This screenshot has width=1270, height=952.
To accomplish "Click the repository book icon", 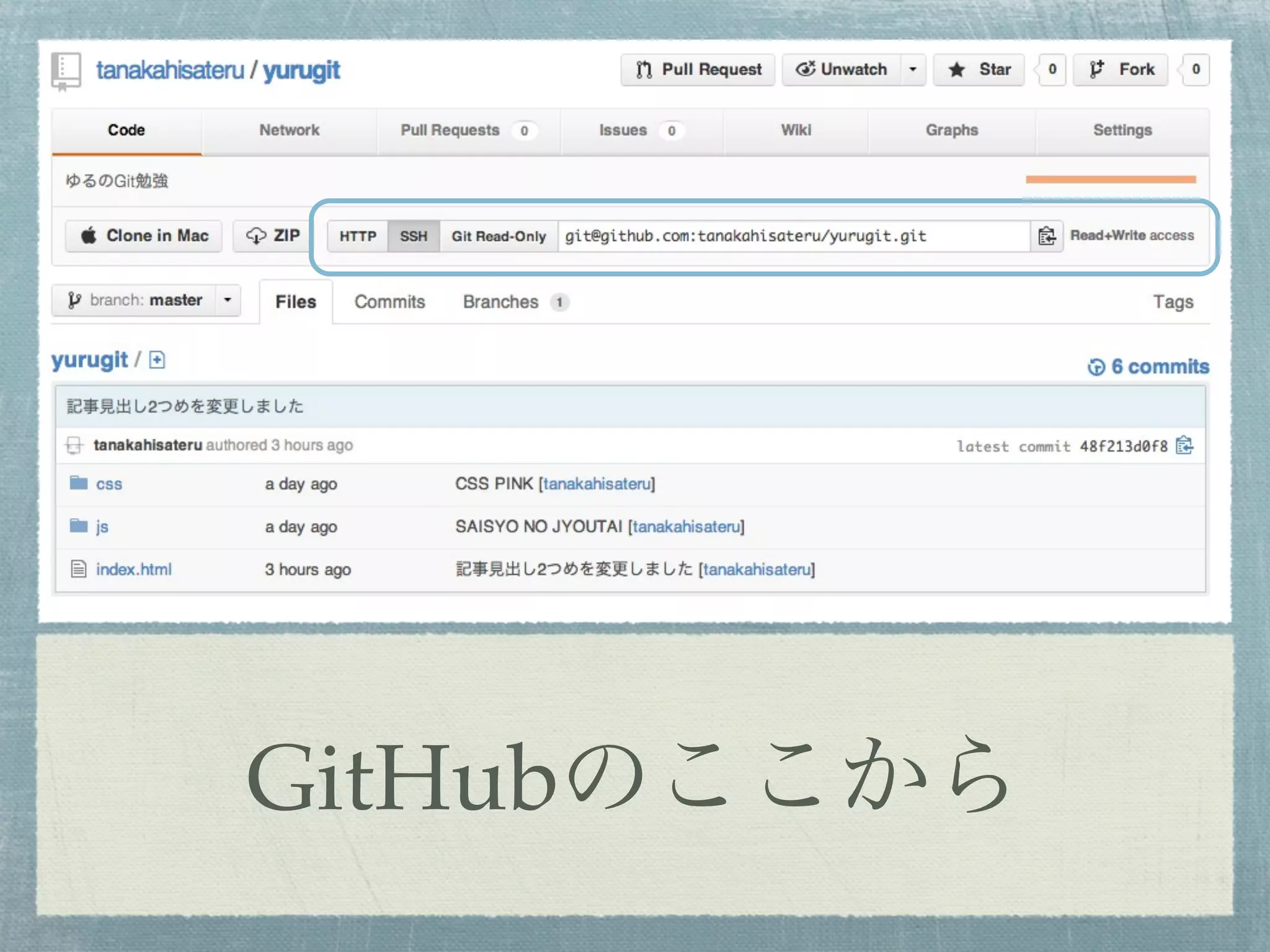I will [x=66, y=71].
